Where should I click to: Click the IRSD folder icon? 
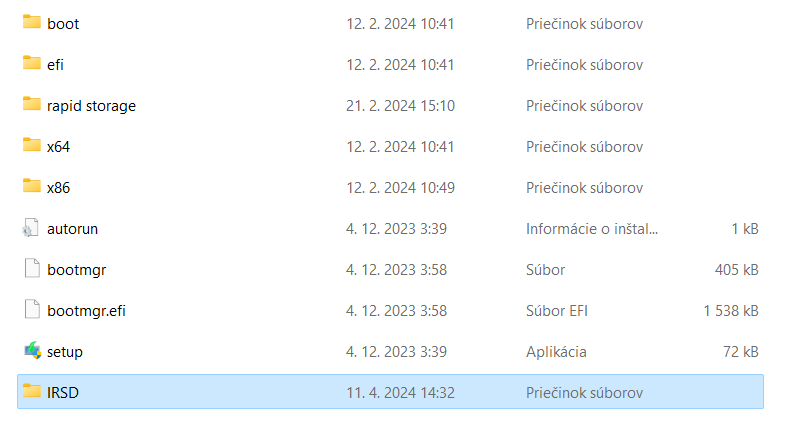coord(32,391)
